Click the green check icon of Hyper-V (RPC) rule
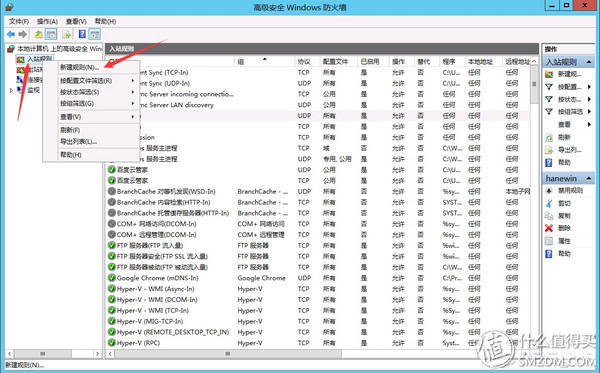This screenshot has height=373, width=600. coord(111,343)
